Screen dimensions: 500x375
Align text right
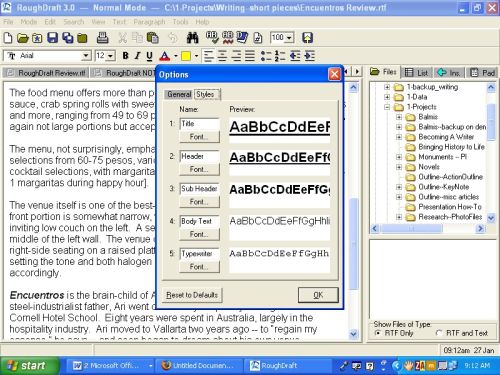(x=236, y=56)
